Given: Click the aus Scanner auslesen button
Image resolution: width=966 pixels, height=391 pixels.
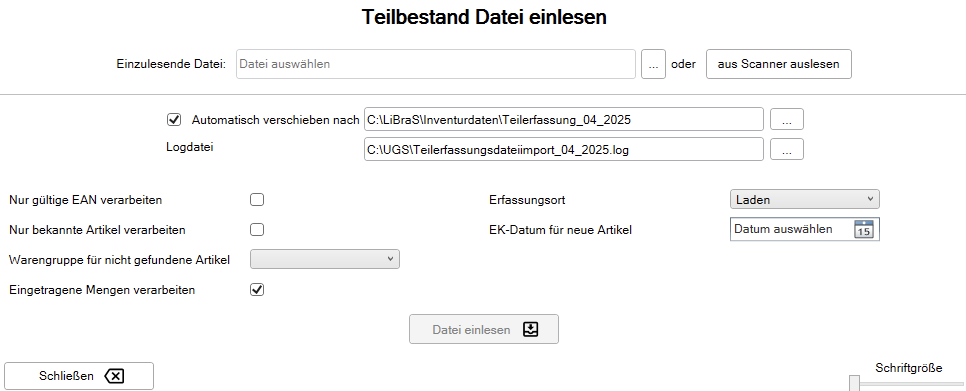Looking at the screenshot, I should click(779, 64).
